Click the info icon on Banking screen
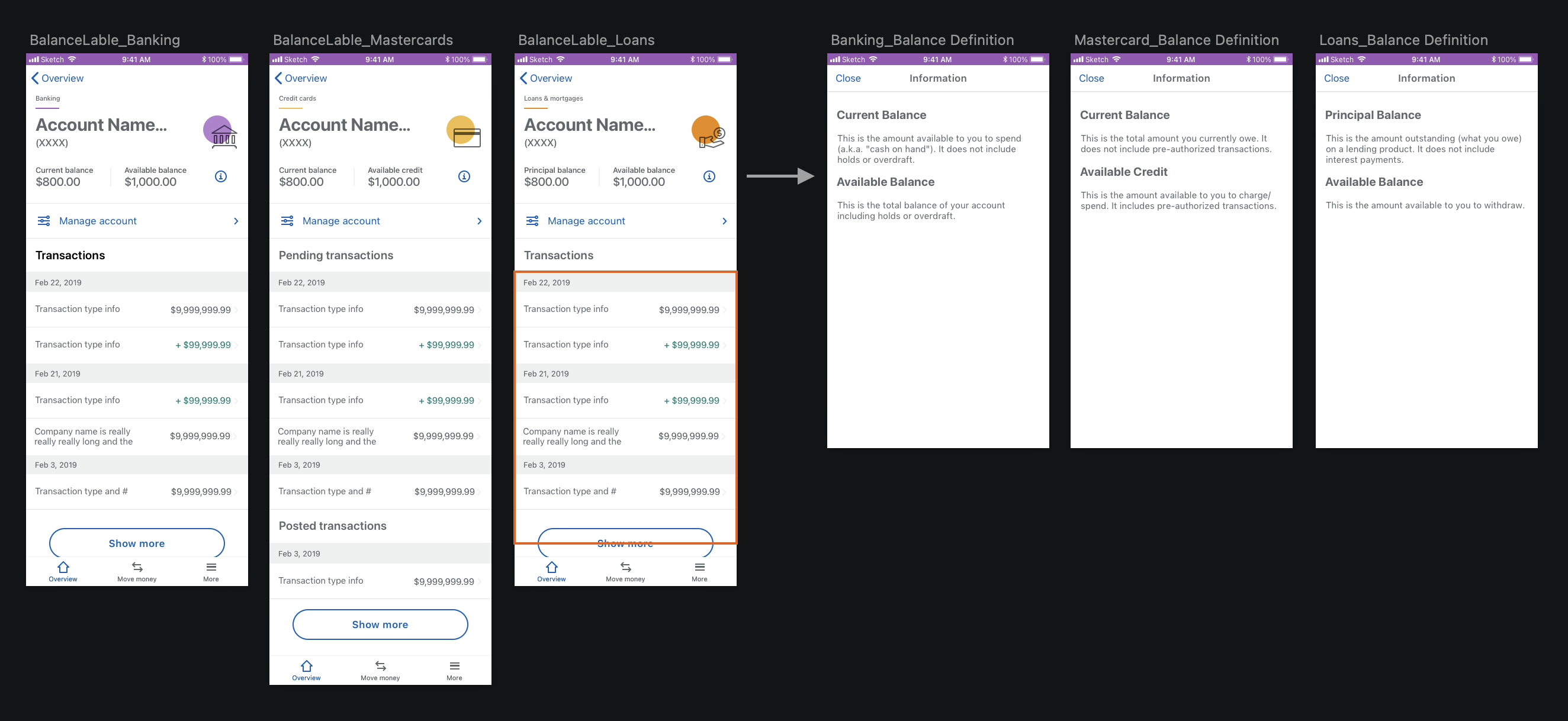The height and width of the screenshot is (721, 1568). [221, 176]
